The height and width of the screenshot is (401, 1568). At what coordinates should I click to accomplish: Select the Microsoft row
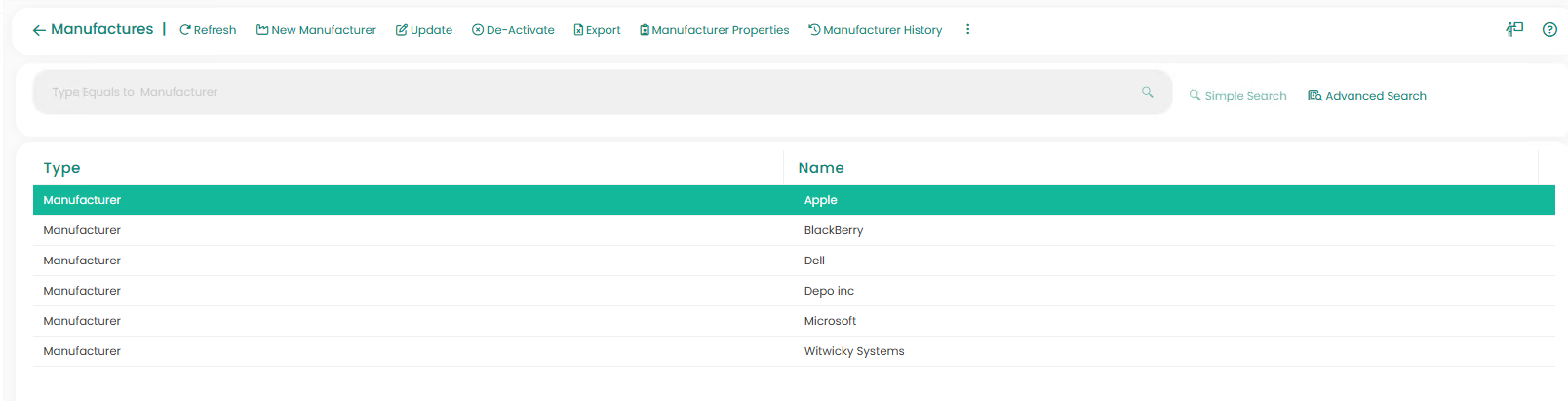(x=830, y=321)
